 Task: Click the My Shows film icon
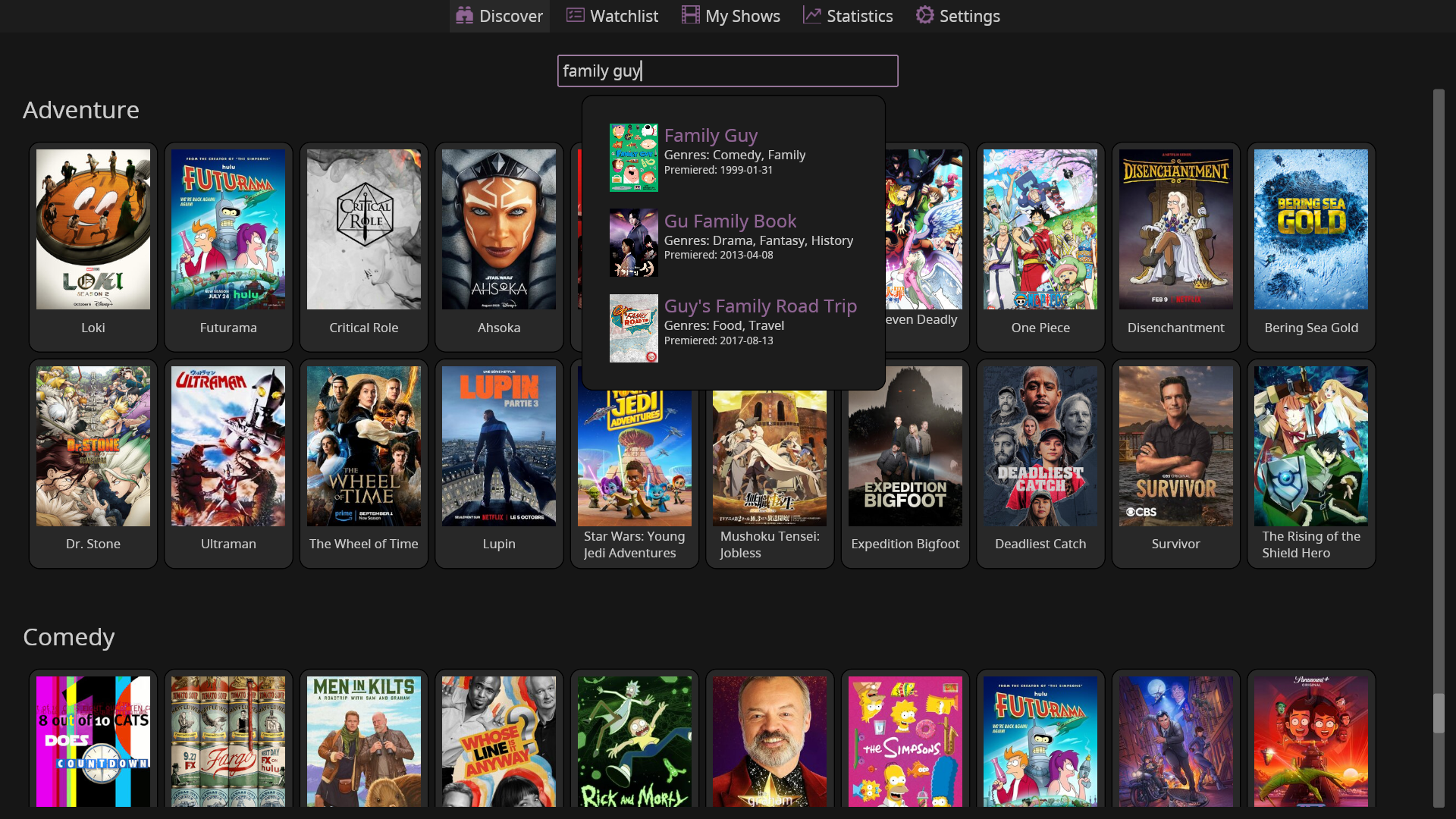pyautogui.click(x=690, y=15)
